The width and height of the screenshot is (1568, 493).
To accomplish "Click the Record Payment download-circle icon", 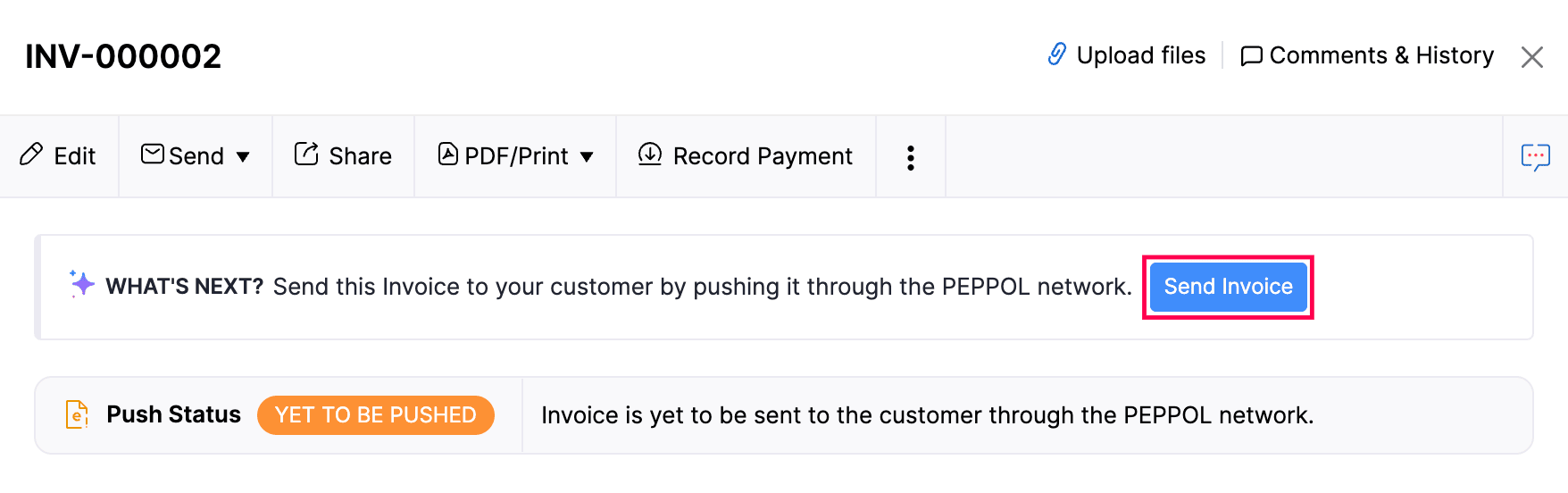I will pyautogui.click(x=650, y=155).
